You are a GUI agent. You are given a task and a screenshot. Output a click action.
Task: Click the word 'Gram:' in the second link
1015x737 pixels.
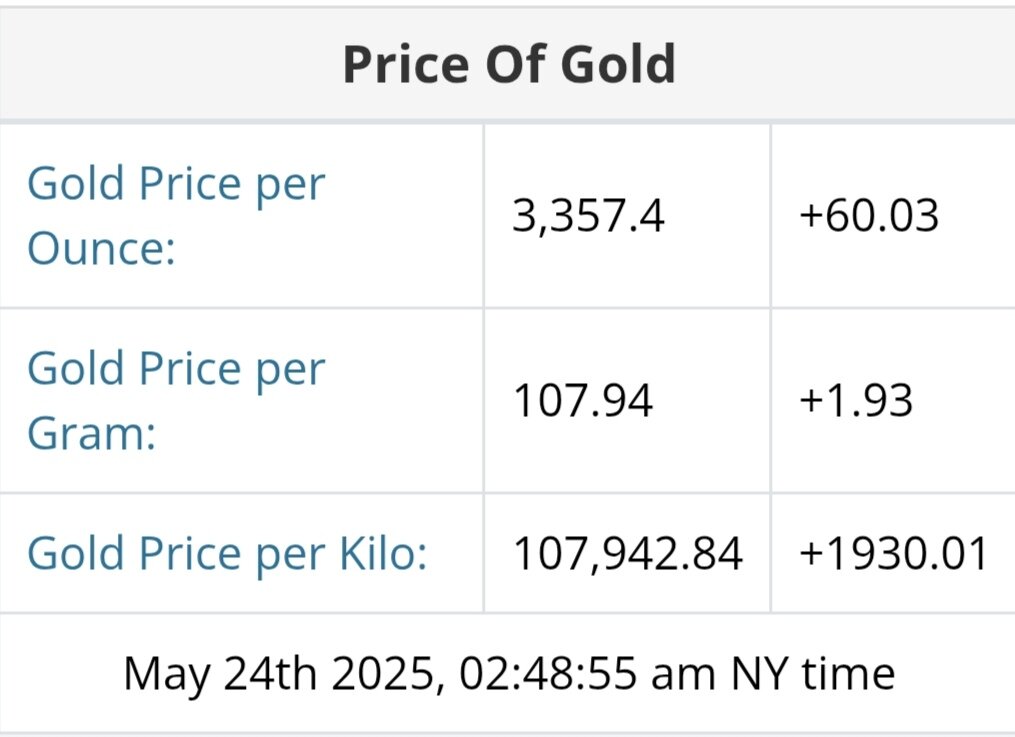click(91, 433)
